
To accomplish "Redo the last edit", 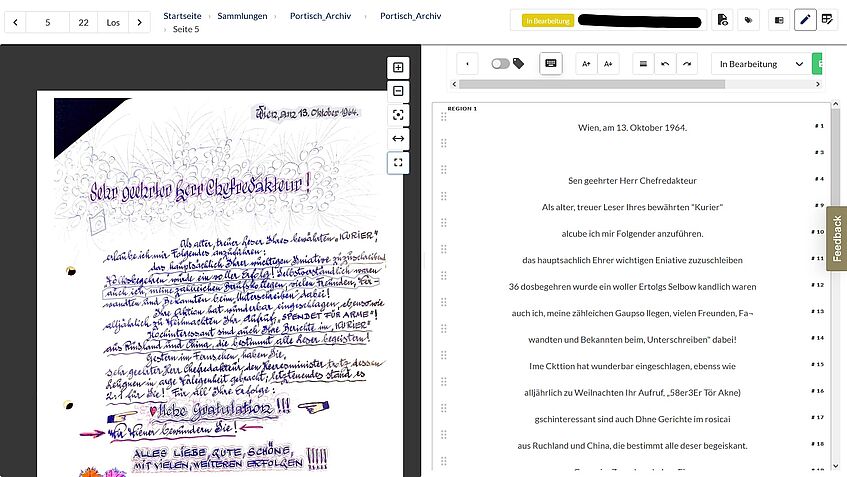I will [x=687, y=64].
